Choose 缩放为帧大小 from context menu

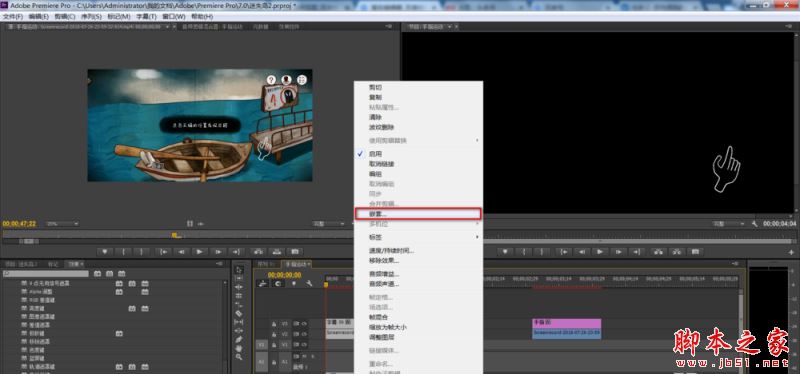coord(418,327)
